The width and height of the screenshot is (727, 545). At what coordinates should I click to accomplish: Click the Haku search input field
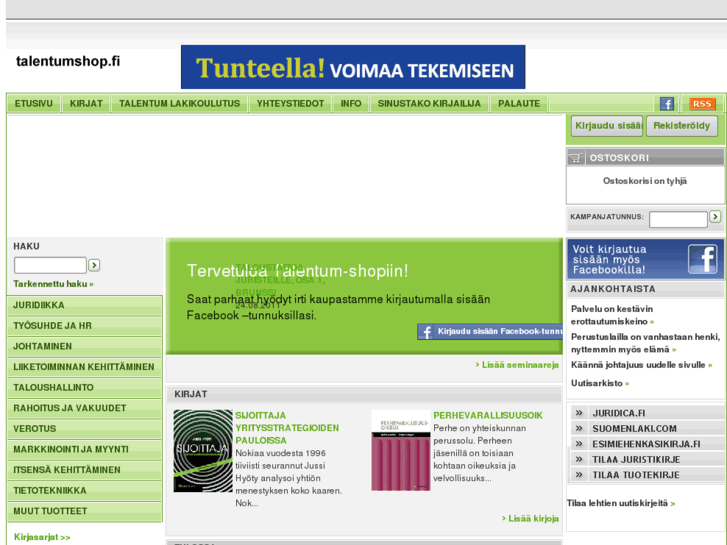tap(50, 265)
